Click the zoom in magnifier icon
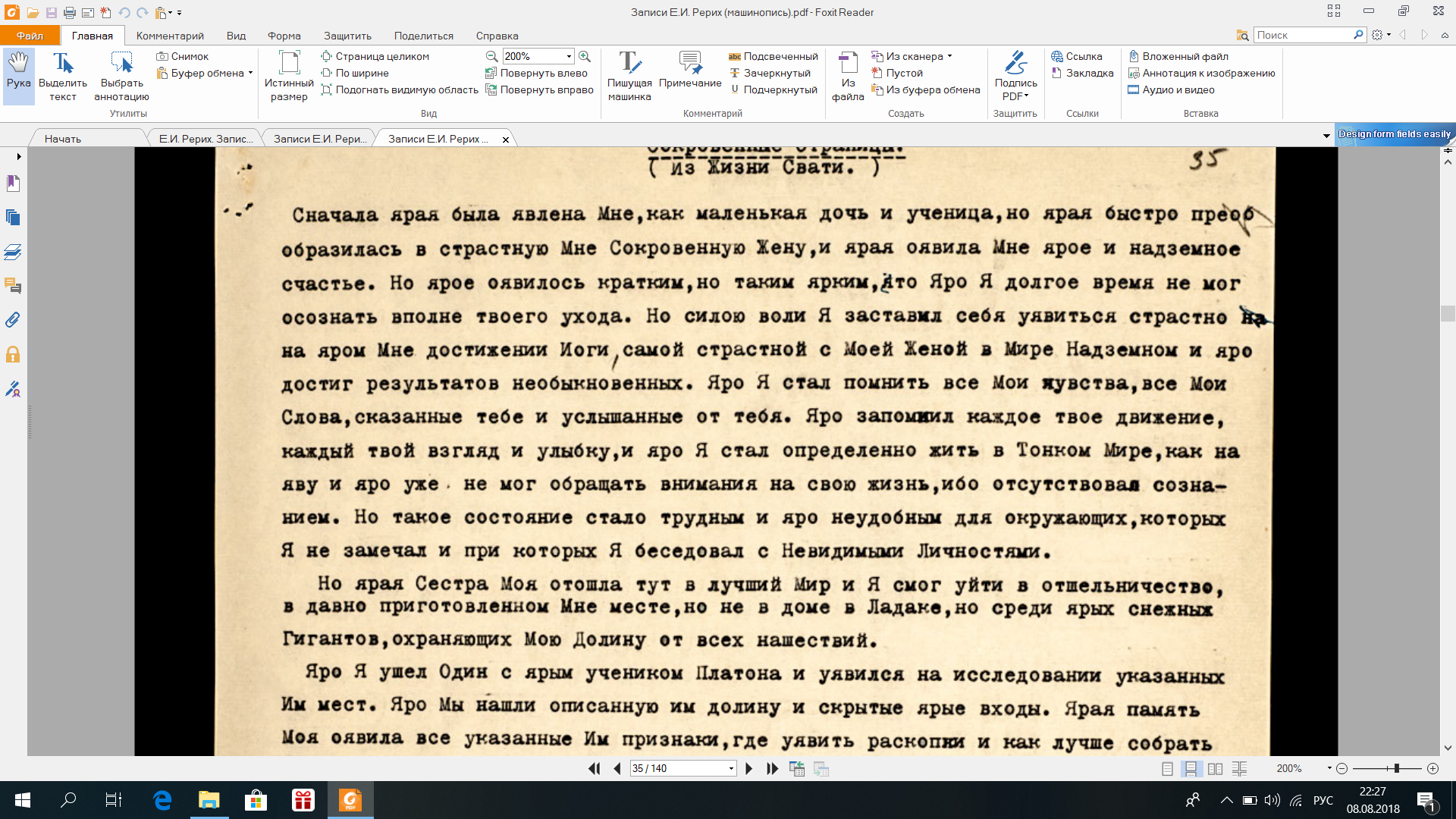Screen dimensions: 1456x819 point(585,56)
